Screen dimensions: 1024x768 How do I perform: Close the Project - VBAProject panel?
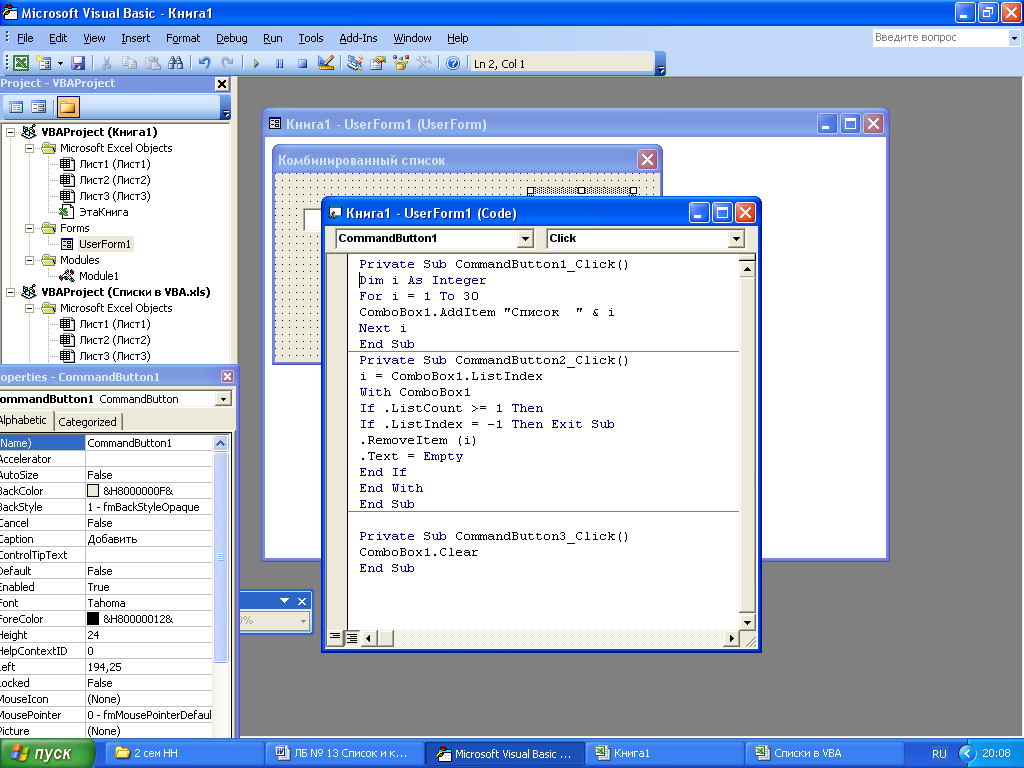click(222, 84)
